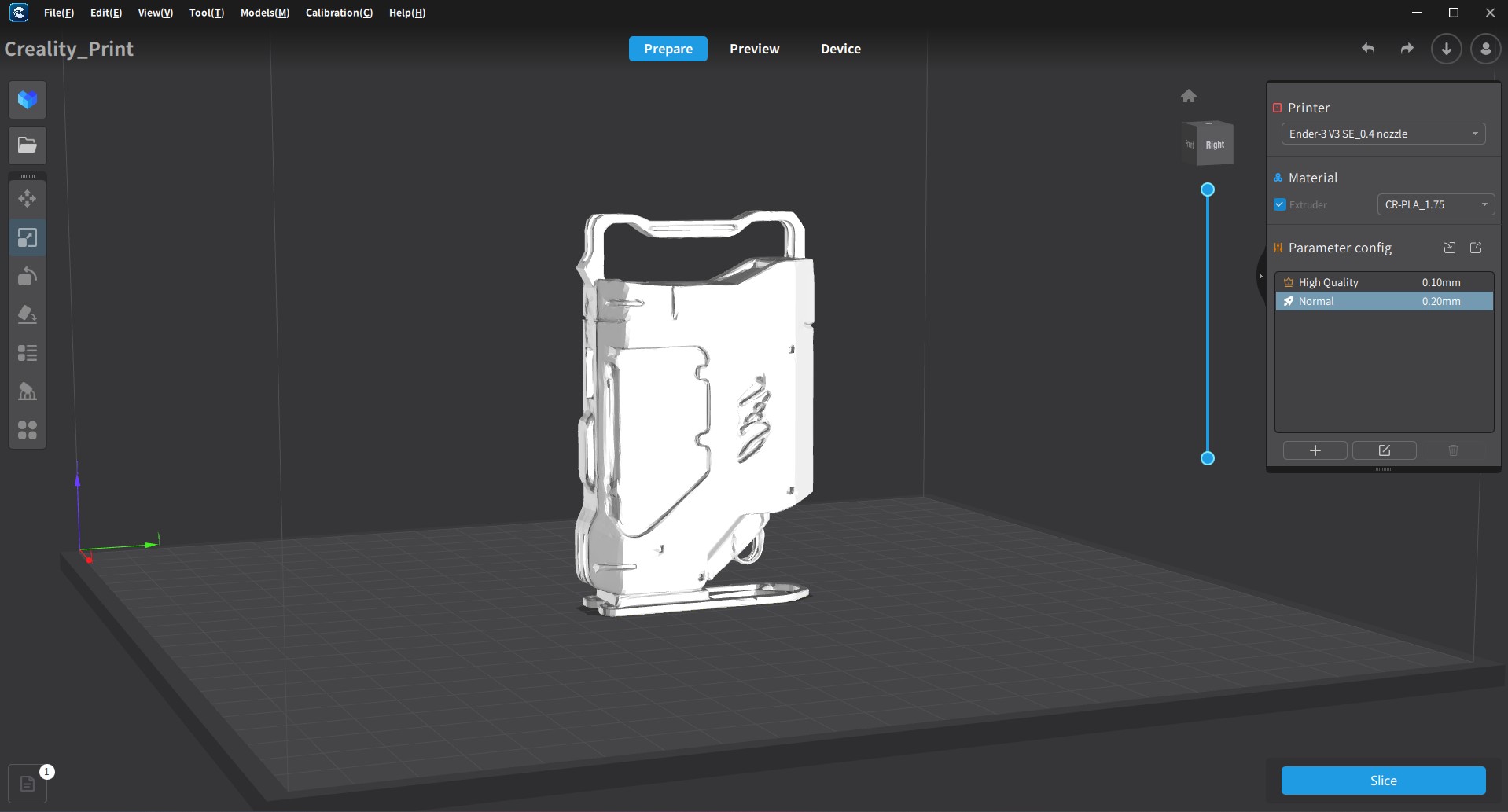Switch to the Prepare tab
The image size is (1508, 812).
[x=668, y=49]
